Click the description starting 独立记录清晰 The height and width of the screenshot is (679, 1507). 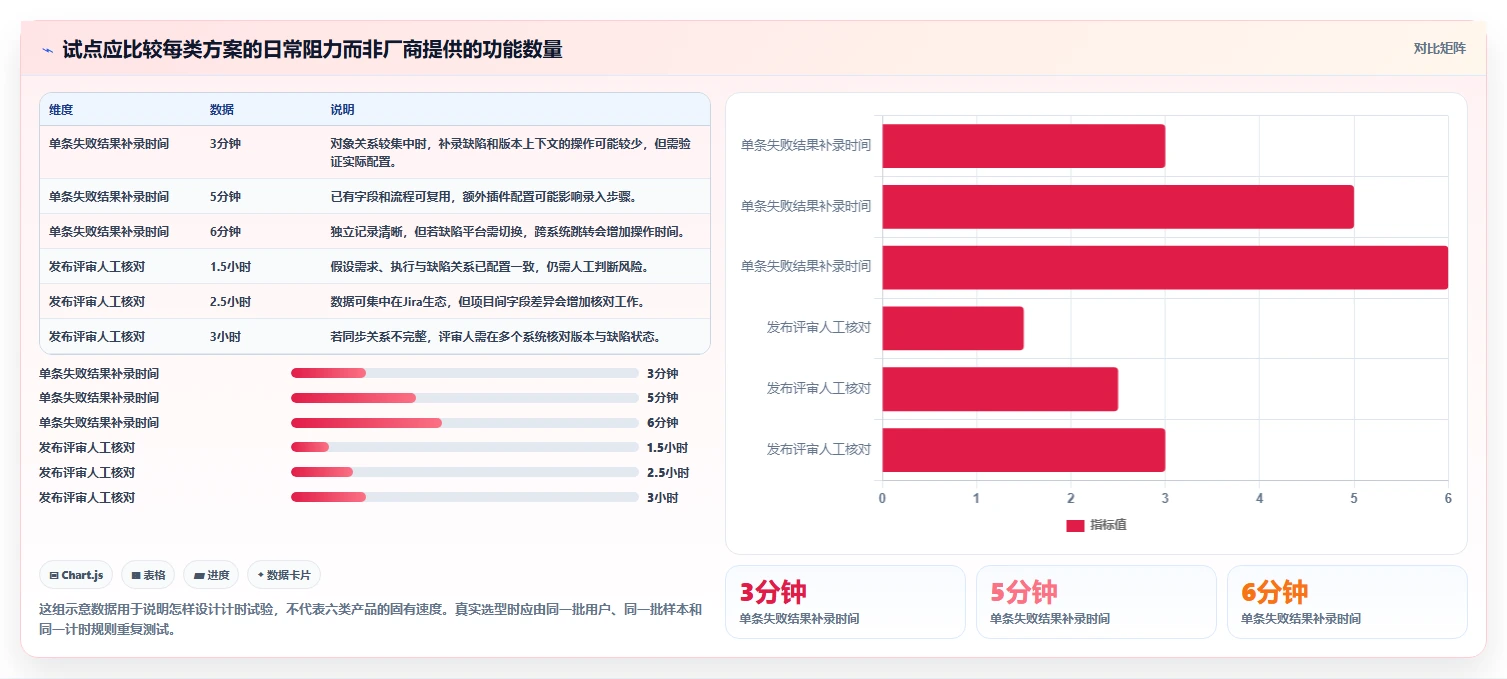[x=508, y=231]
